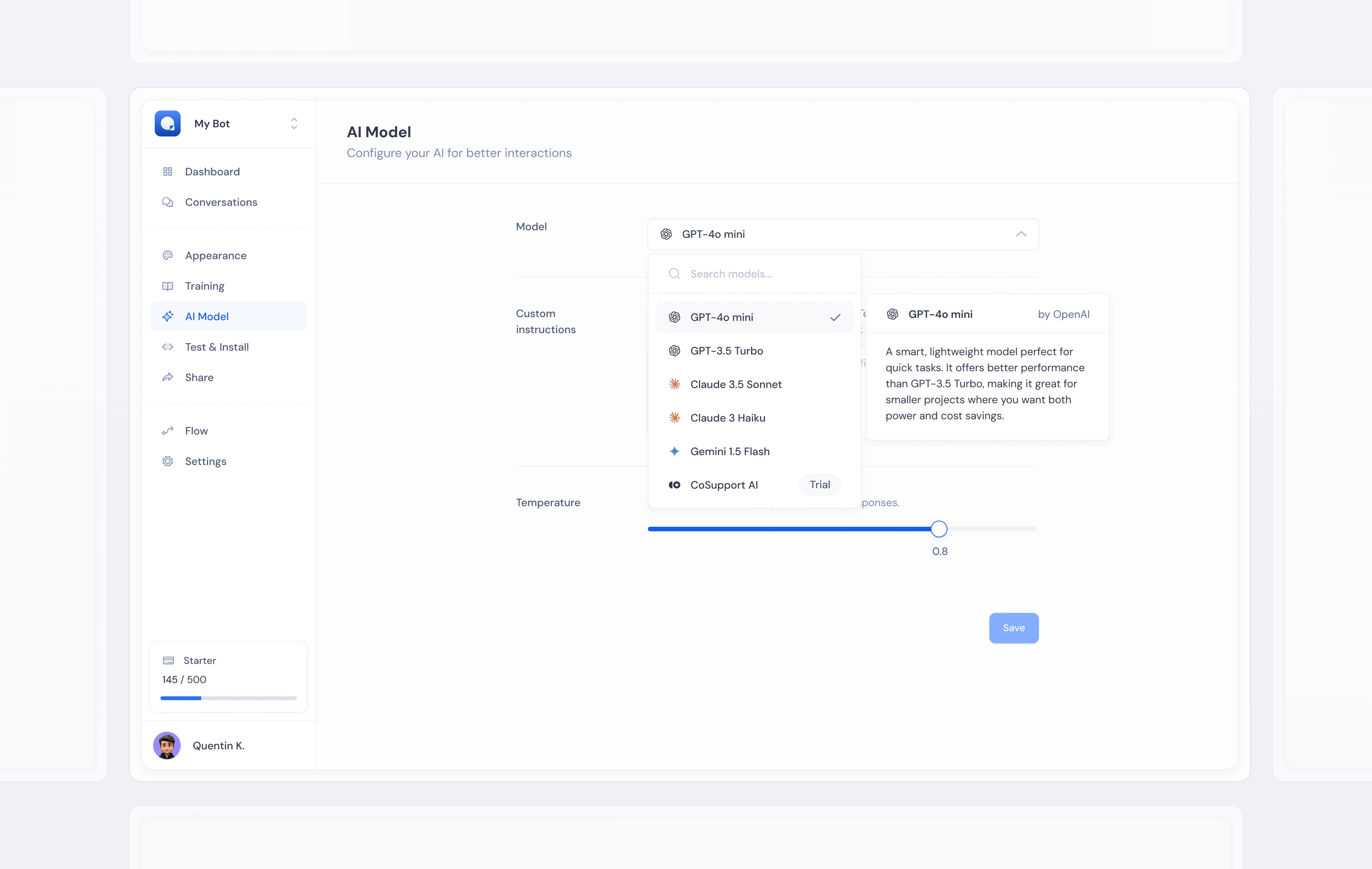Image resolution: width=1372 pixels, height=869 pixels.
Task: Click the Conversations chat bubble icon
Action: [x=168, y=202]
